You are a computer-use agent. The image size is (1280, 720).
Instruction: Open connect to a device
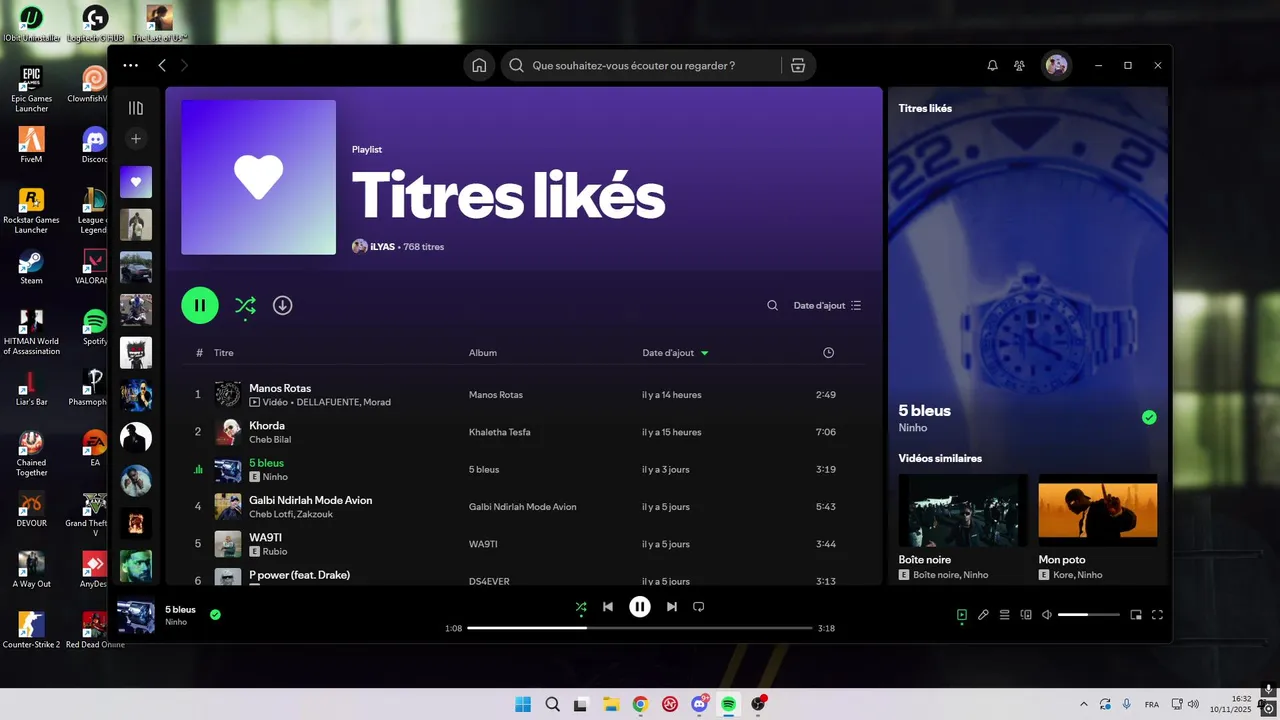(x=1026, y=615)
